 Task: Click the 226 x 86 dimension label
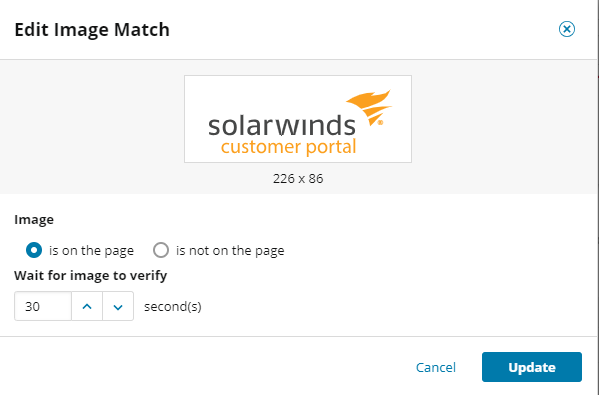click(298, 179)
